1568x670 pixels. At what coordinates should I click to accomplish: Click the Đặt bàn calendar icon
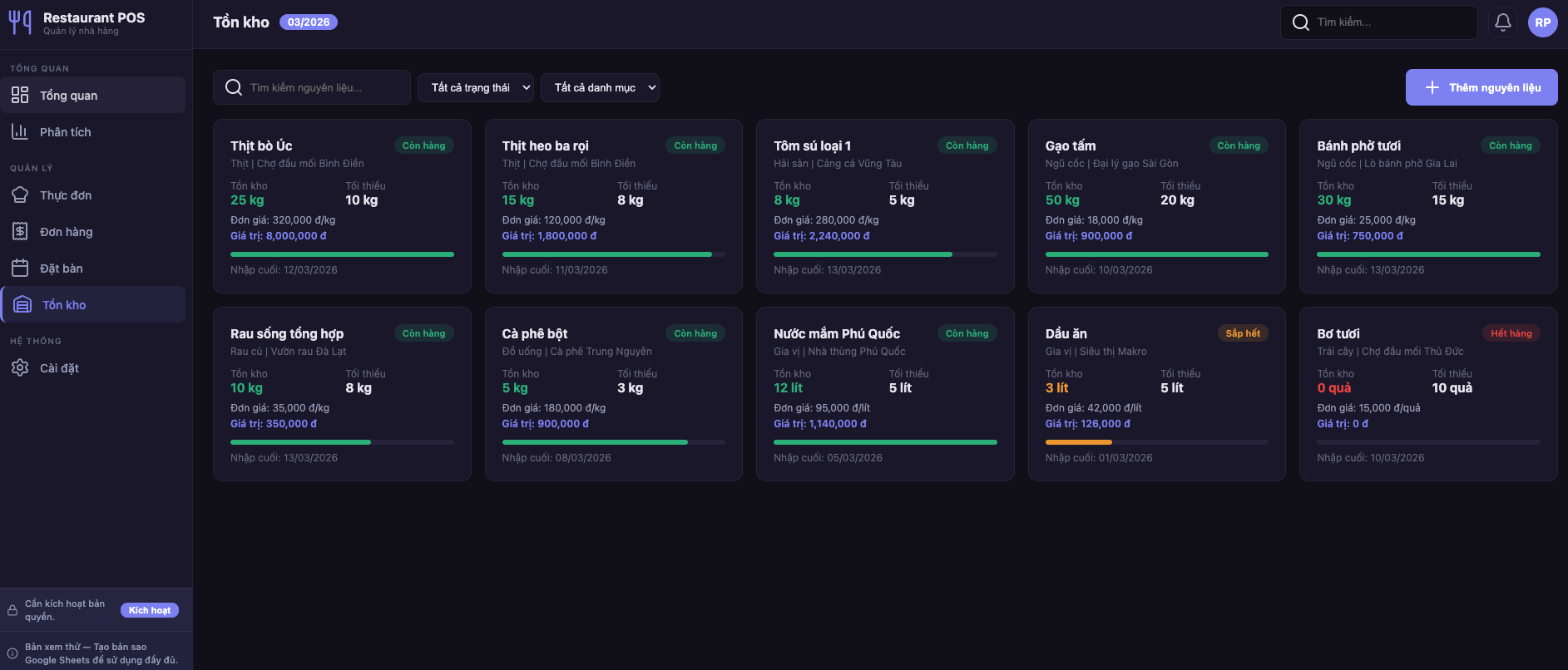pyautogui.click(x=20, y=268)
